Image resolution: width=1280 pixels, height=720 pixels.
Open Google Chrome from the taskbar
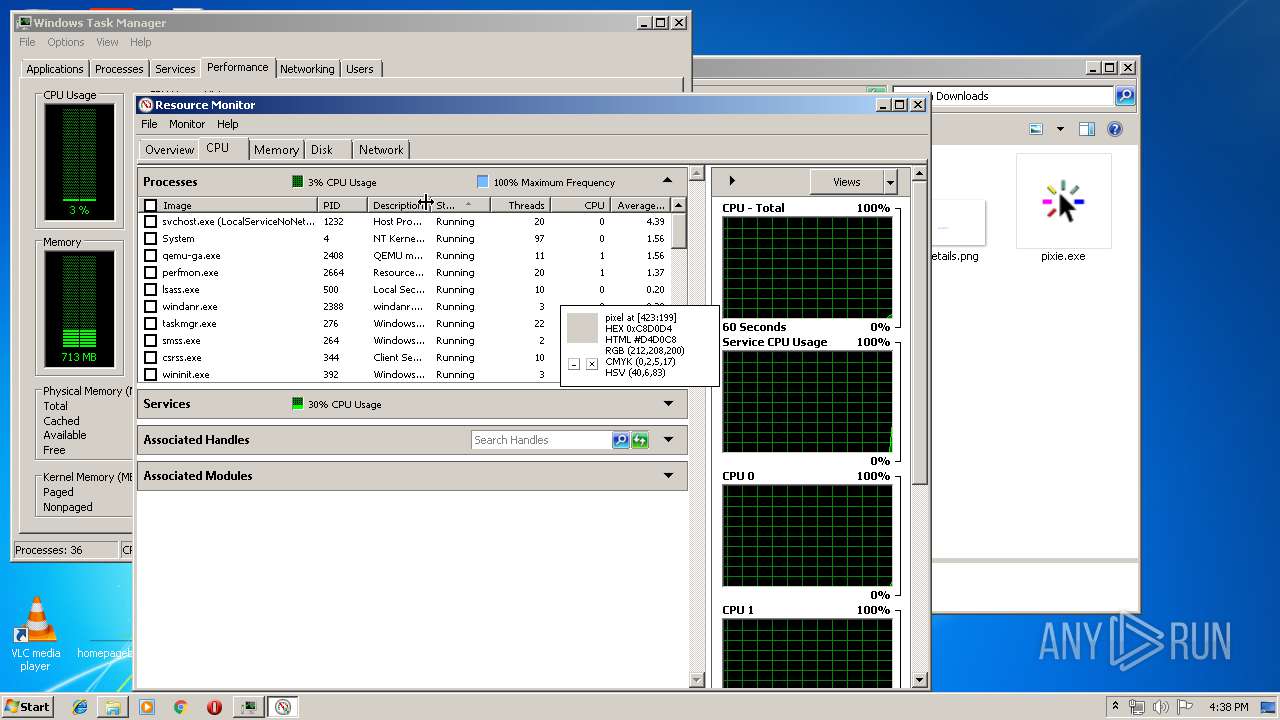[x=181, y=707]
